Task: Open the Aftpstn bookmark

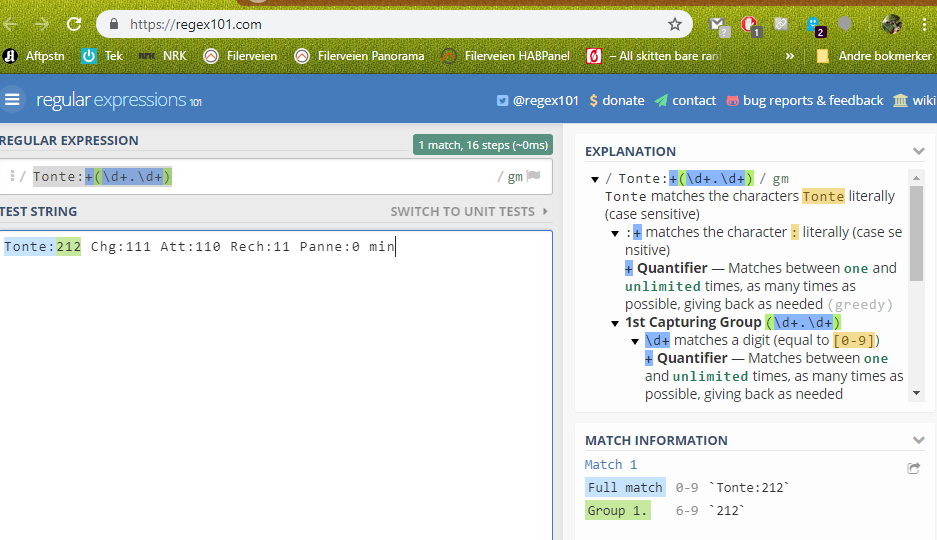Action: click(x=33, y=56)
